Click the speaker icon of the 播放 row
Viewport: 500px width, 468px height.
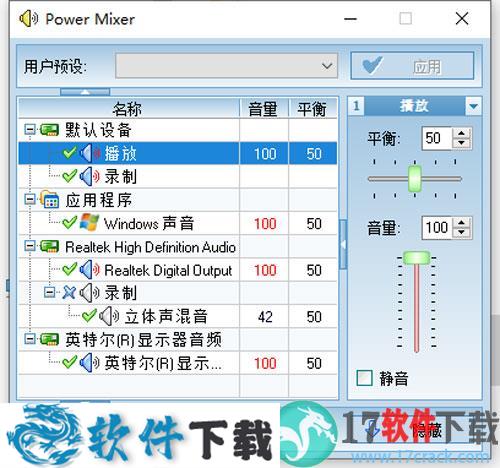click(89, 153)
